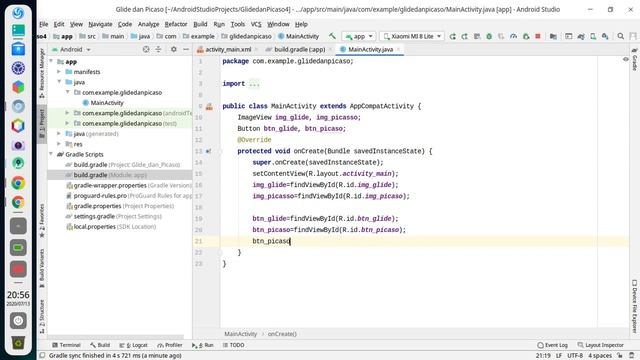
Task: Open the Terminal tool window
Action: (66, 345)
